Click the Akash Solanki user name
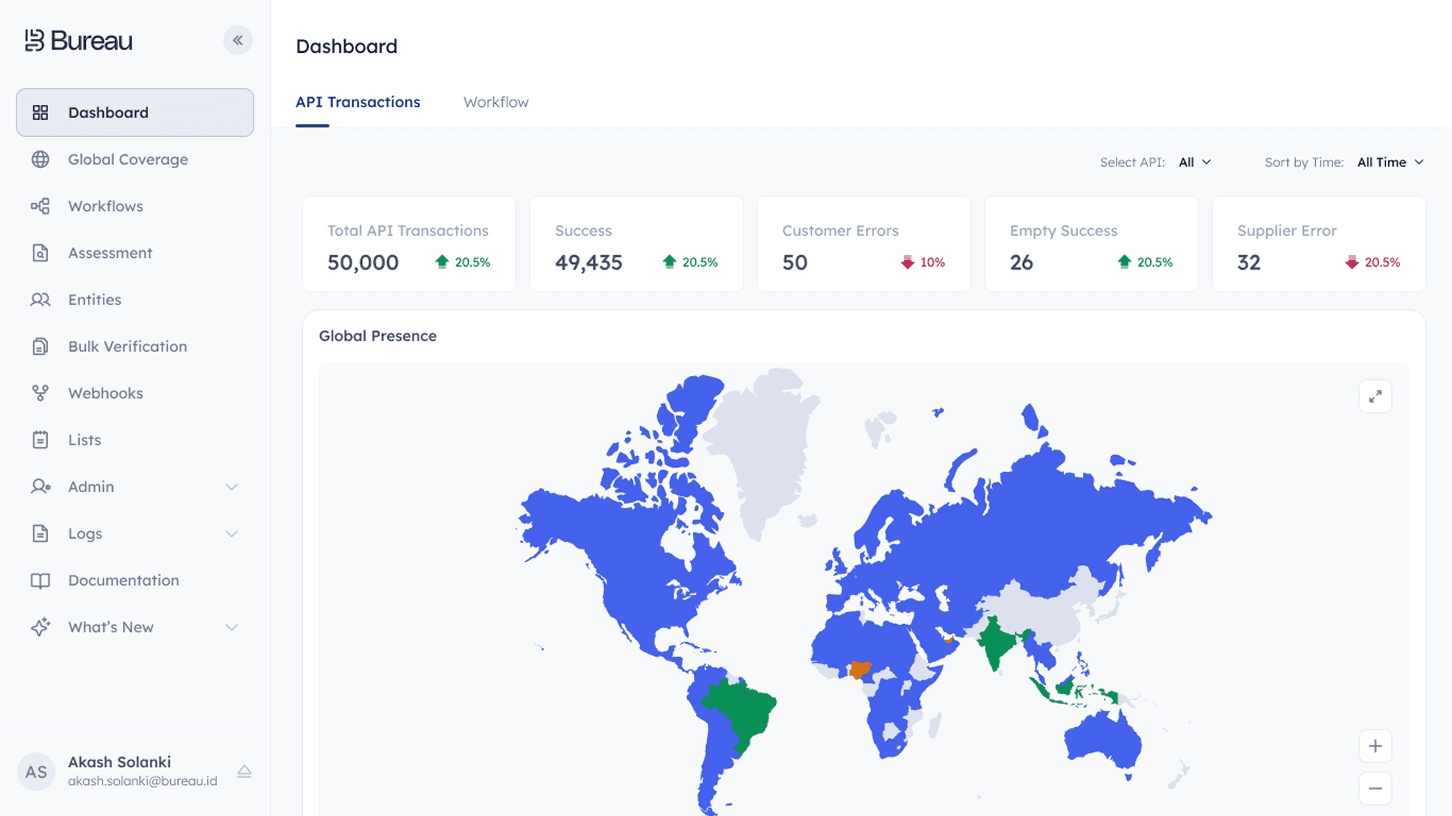This screenshot has height=816, width=1452. coord(119,762)
